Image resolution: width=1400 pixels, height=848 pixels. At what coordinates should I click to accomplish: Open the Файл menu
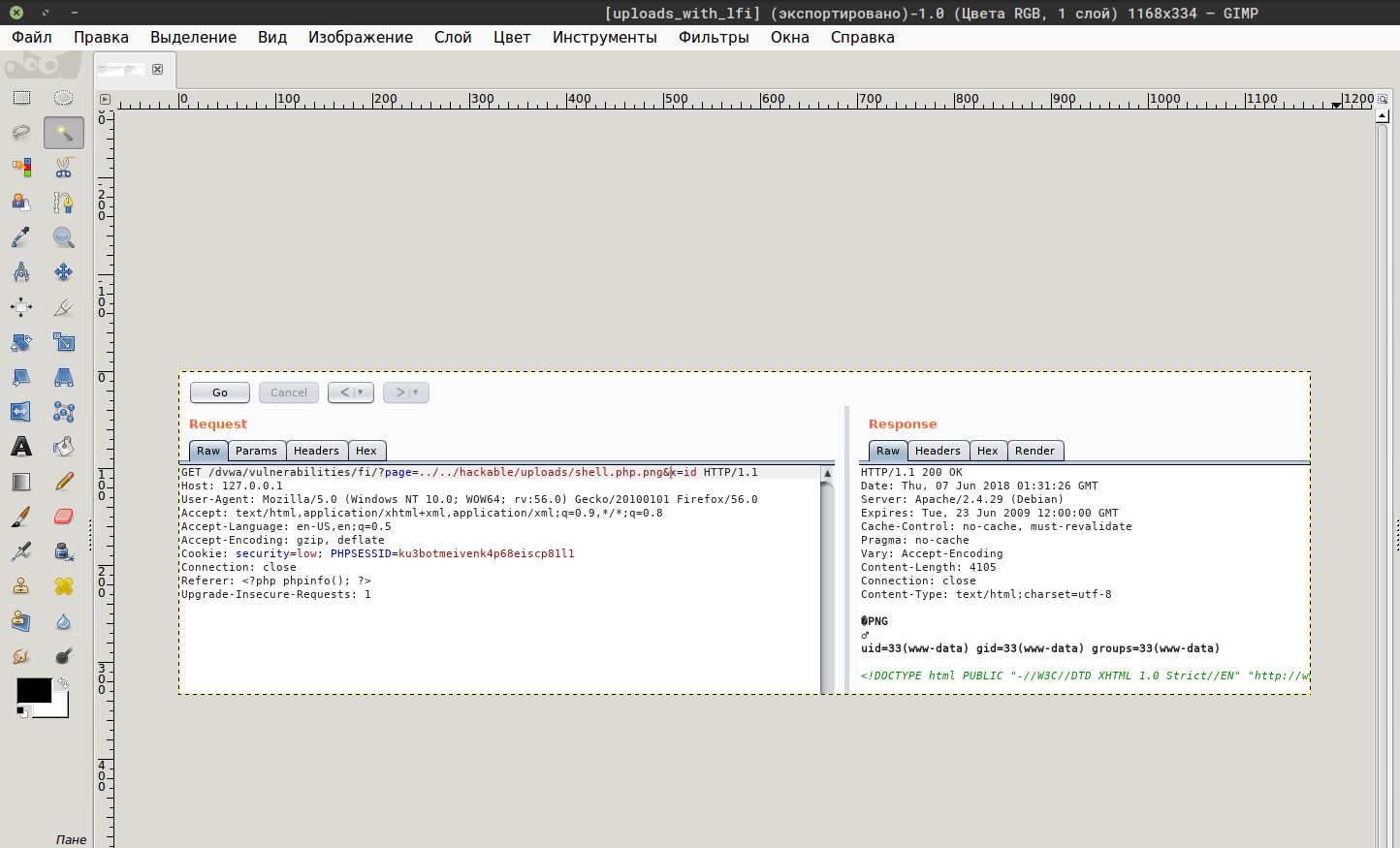(32, 37)
